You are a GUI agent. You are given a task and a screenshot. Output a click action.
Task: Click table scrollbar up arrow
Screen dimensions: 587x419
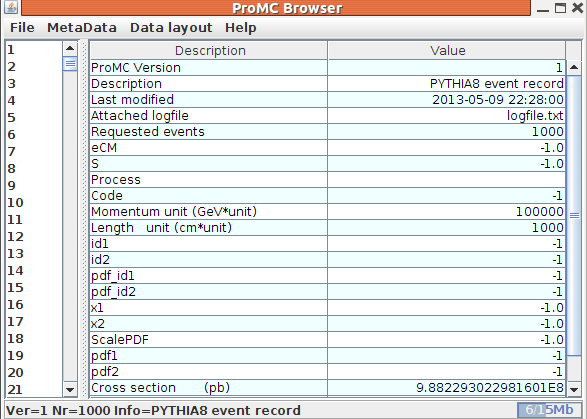tap(574, 67)
